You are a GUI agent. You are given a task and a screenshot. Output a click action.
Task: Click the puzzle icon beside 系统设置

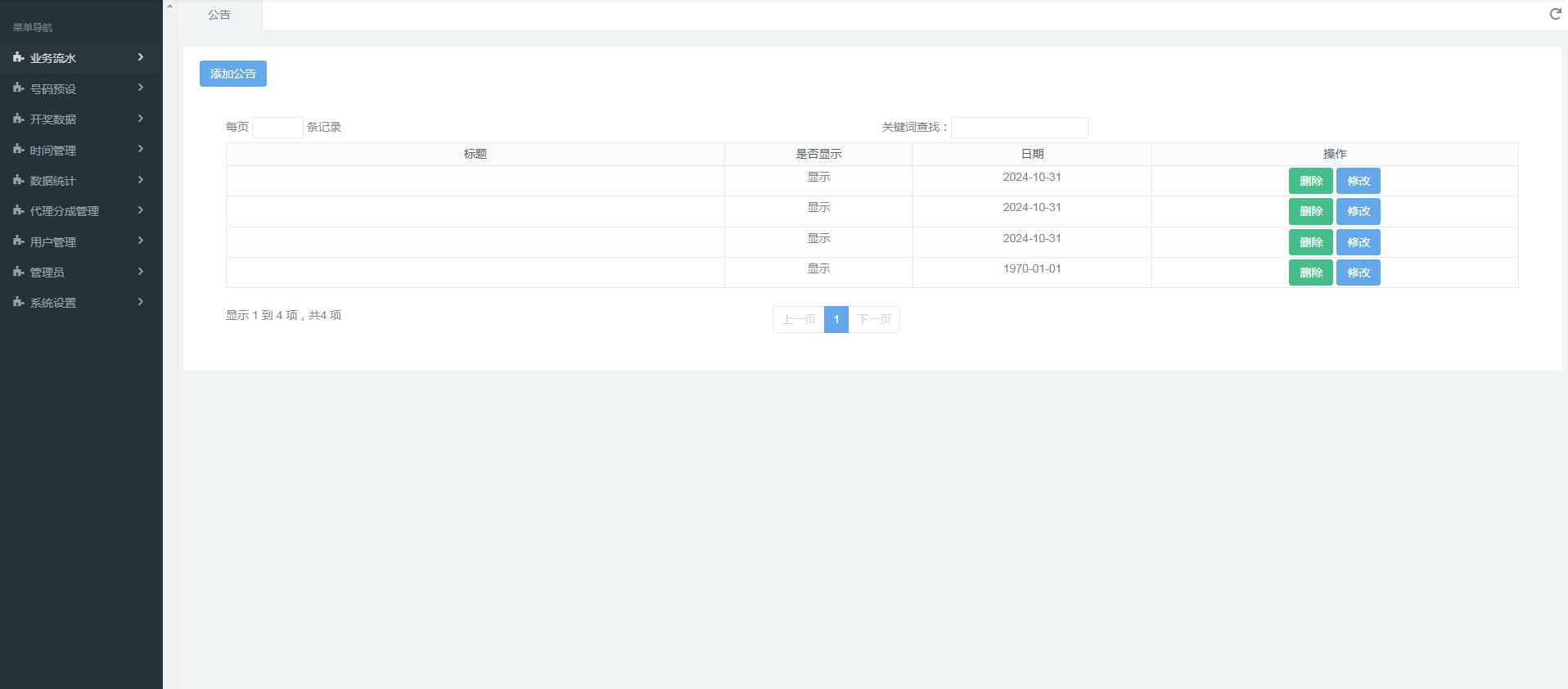18,303
